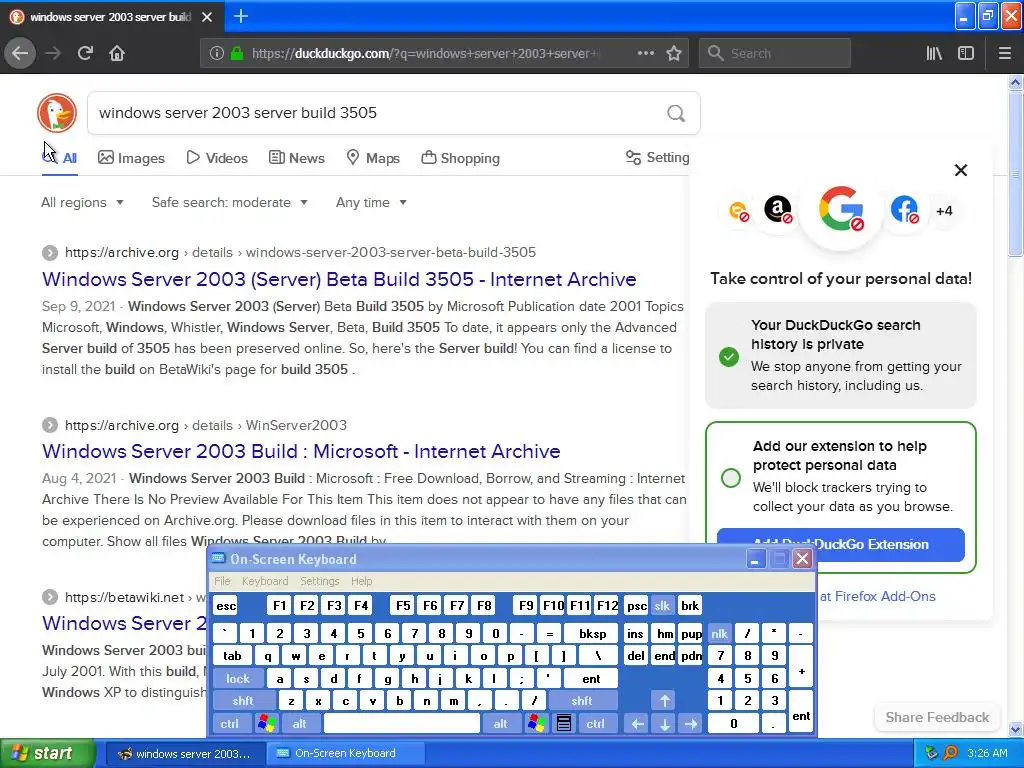Image resolution: width=1024 pixels, height=768 pixels.
Task: Switch to the Shopping tab
Action: point(460,158)
